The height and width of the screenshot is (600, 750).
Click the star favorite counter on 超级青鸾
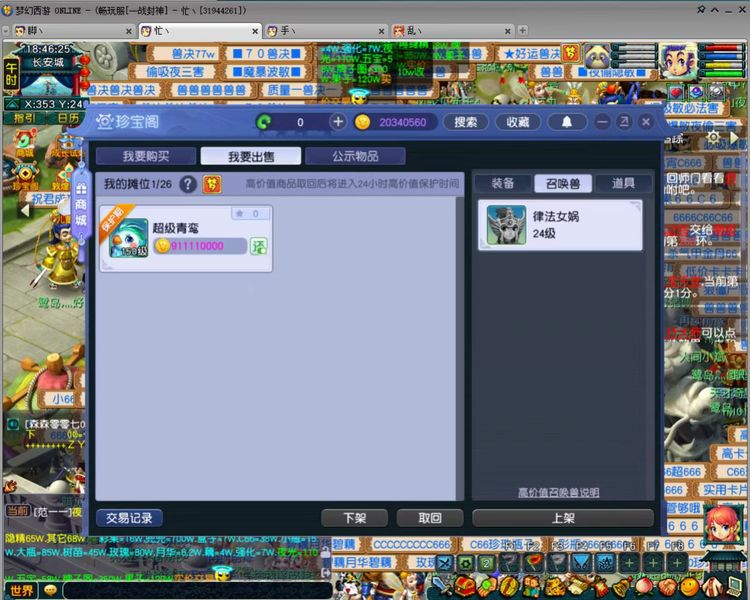click(250, 213)
